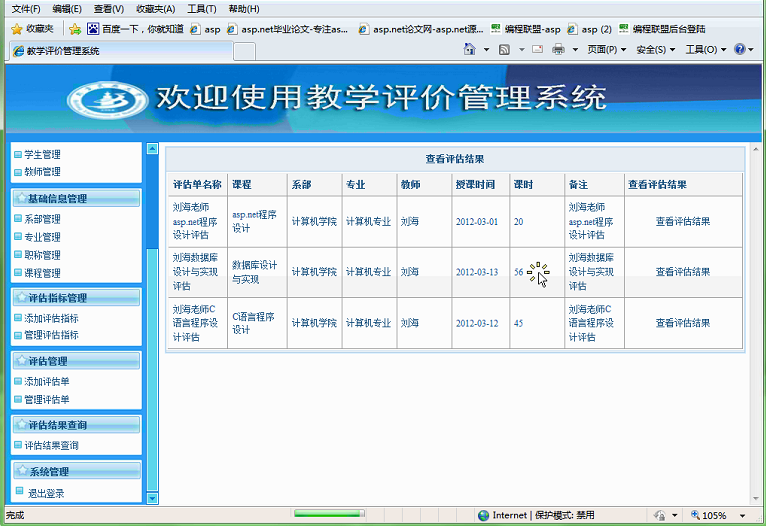Click the blue help question mark icon
Image resolution: width=766 pixels, height=526 pixels.
(740, 49)
